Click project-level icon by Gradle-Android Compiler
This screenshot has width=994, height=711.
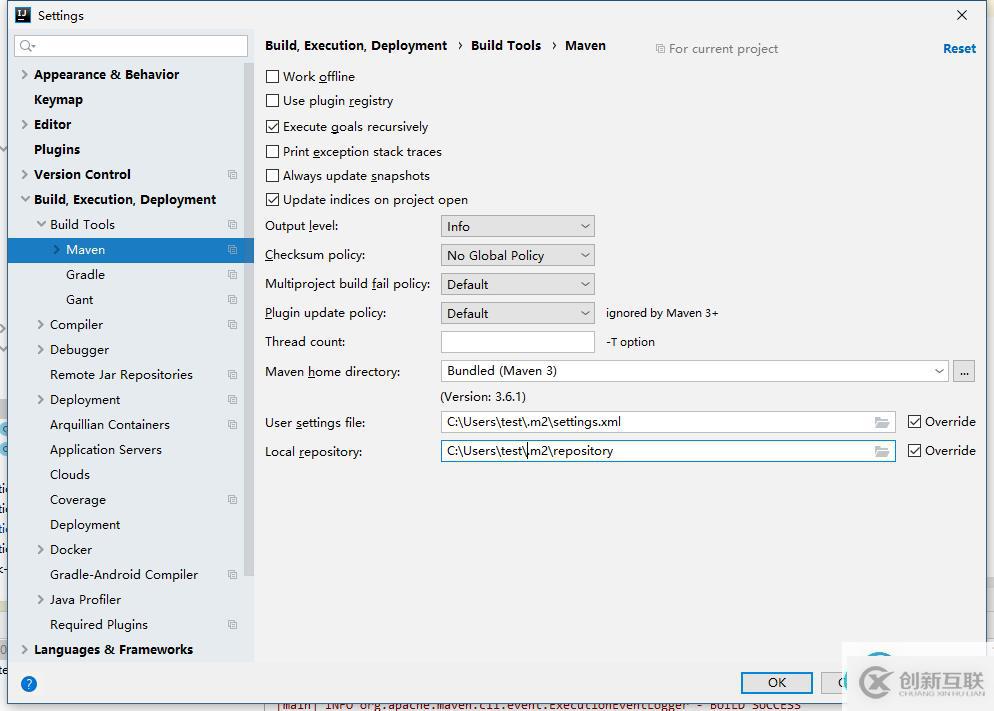pos(233,575)
